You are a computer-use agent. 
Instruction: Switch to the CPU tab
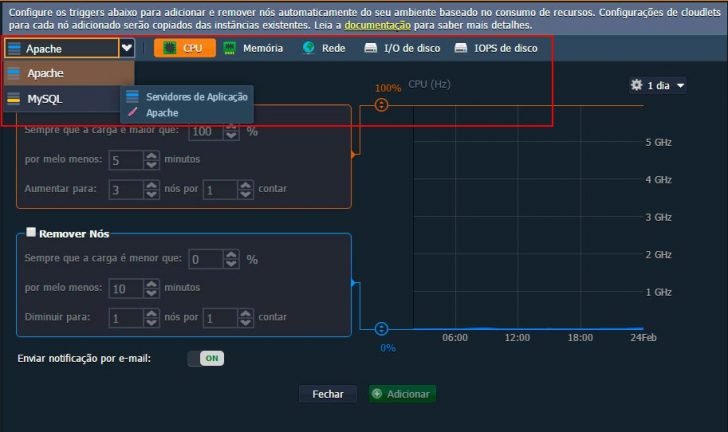[185, 48]
